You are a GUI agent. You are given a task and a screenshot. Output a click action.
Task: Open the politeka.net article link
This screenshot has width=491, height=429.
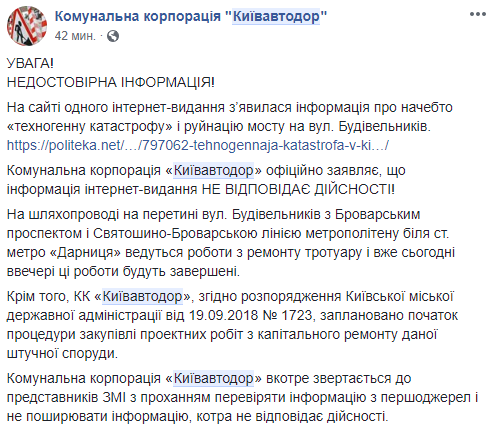[x=198, y=145]
